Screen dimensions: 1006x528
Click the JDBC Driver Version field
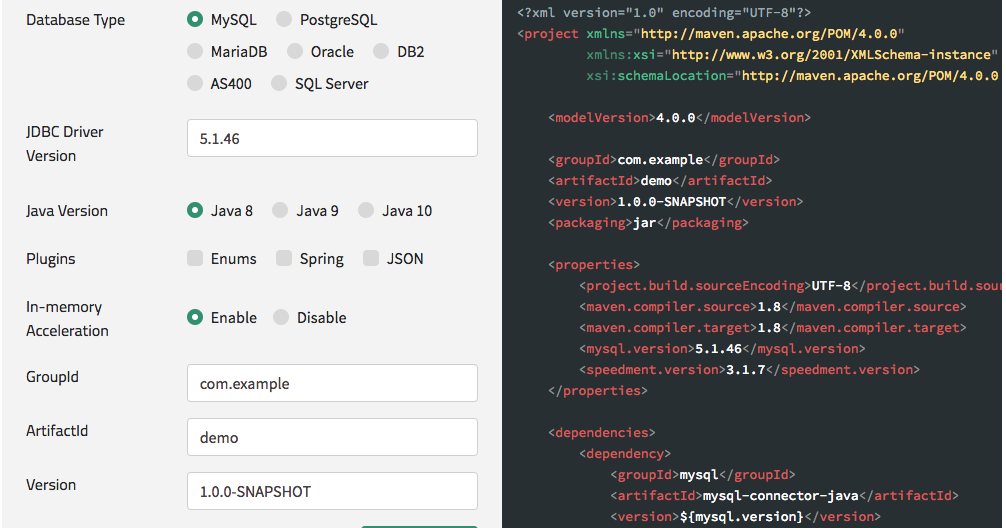click(x=332, y=138)
